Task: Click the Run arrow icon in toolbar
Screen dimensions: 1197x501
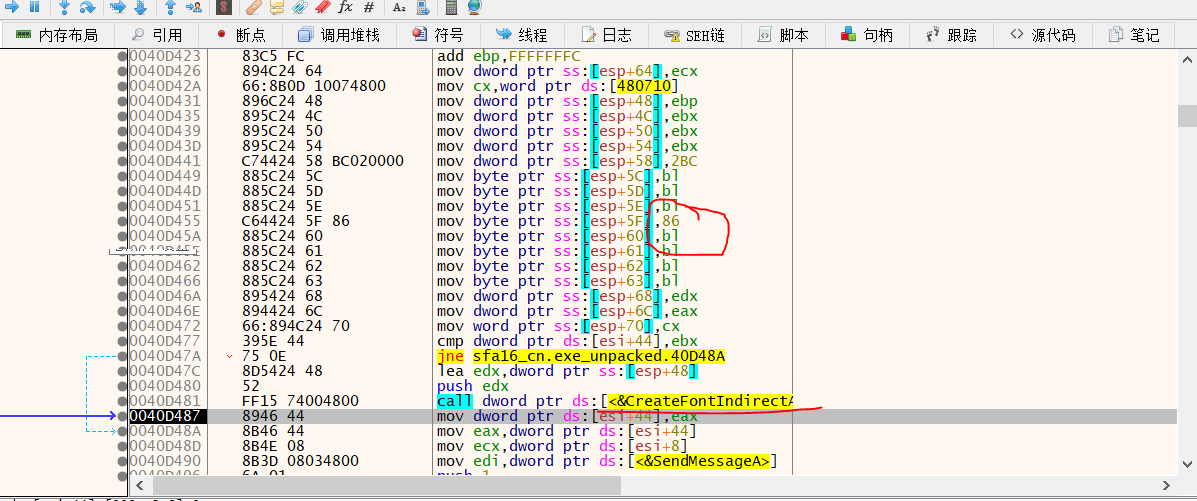Action: click(10, 6)
